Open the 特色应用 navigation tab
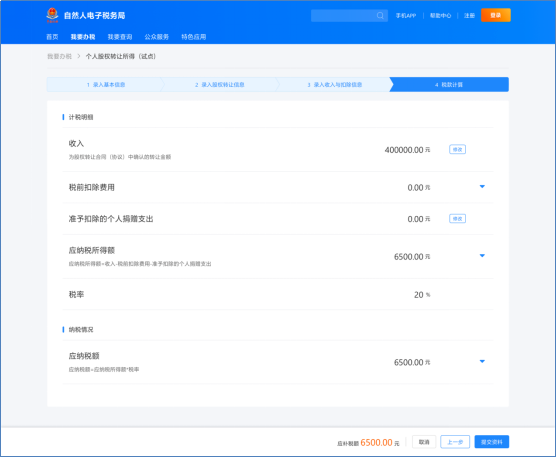Image resolution: width=557 pixels, height=458 pixels. 194,37
